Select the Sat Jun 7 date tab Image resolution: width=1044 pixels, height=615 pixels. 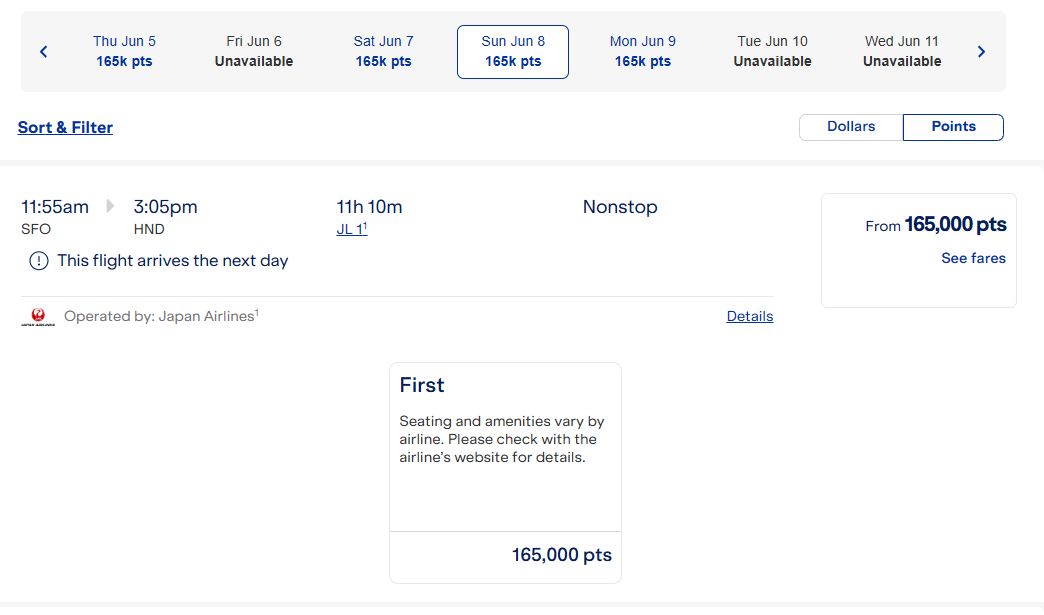coord(383,52)
